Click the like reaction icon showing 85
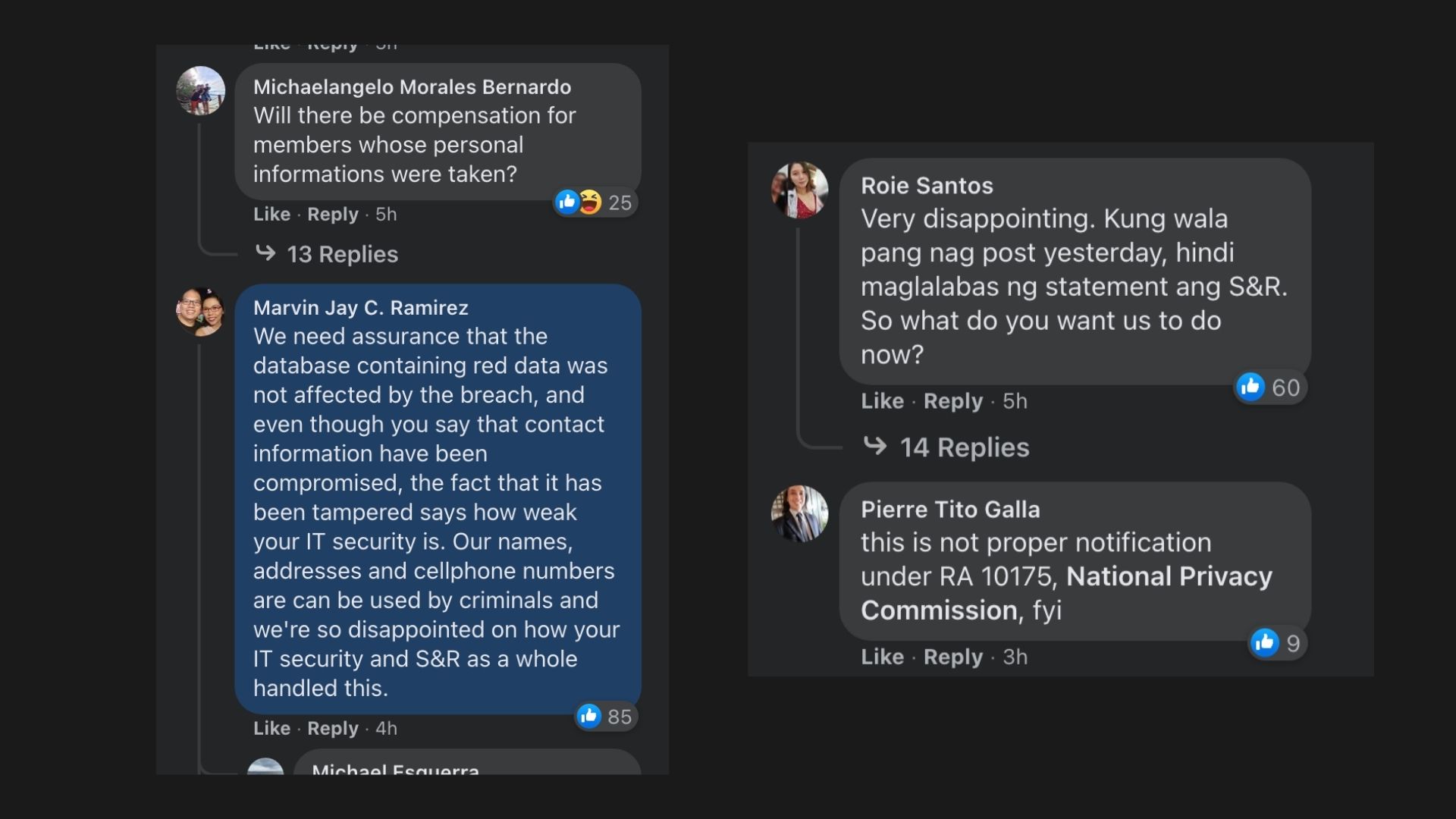1456x819 pixels. pyautogui.click(x=588, y=716)
